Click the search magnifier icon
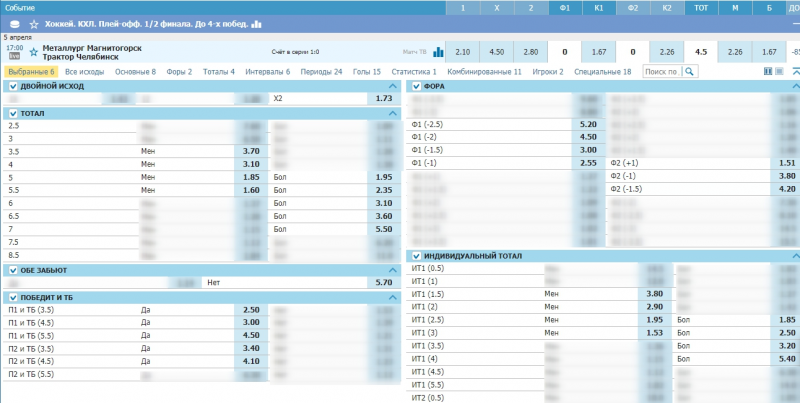Viewport: 800px width, 403px height. tap(692, 72)
